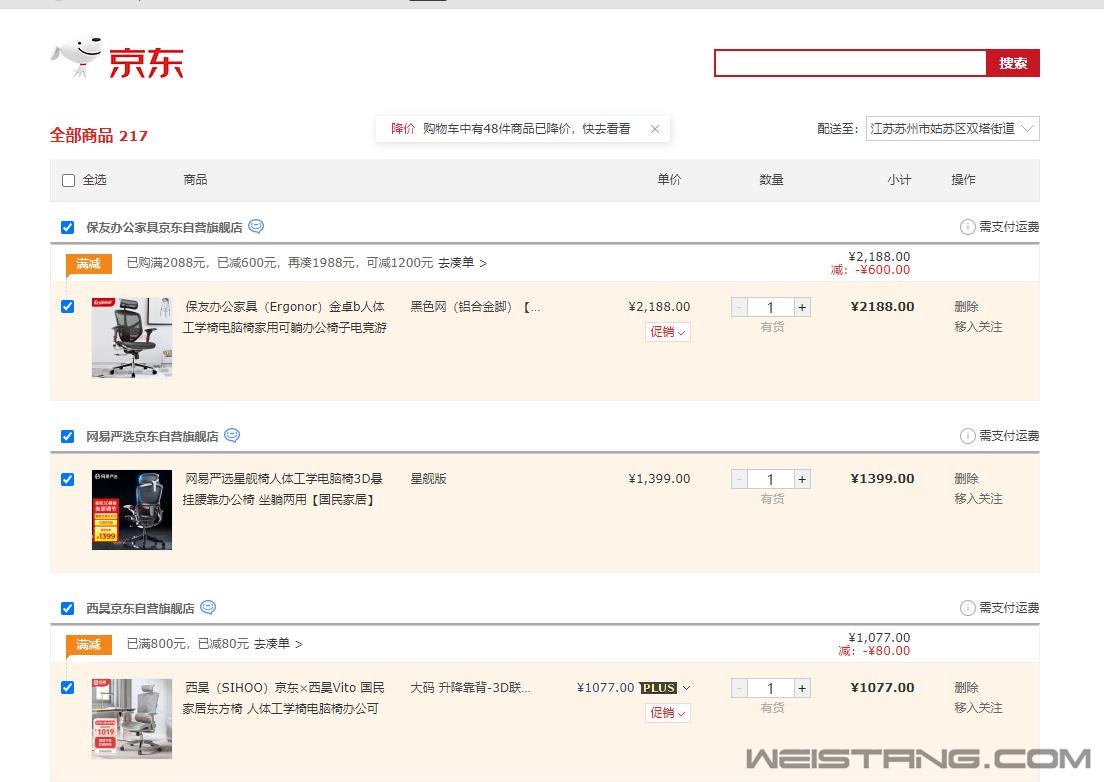Open the 网易严选京东自营旗舰店 store page

pyautogui.click(x=152, y=436)
